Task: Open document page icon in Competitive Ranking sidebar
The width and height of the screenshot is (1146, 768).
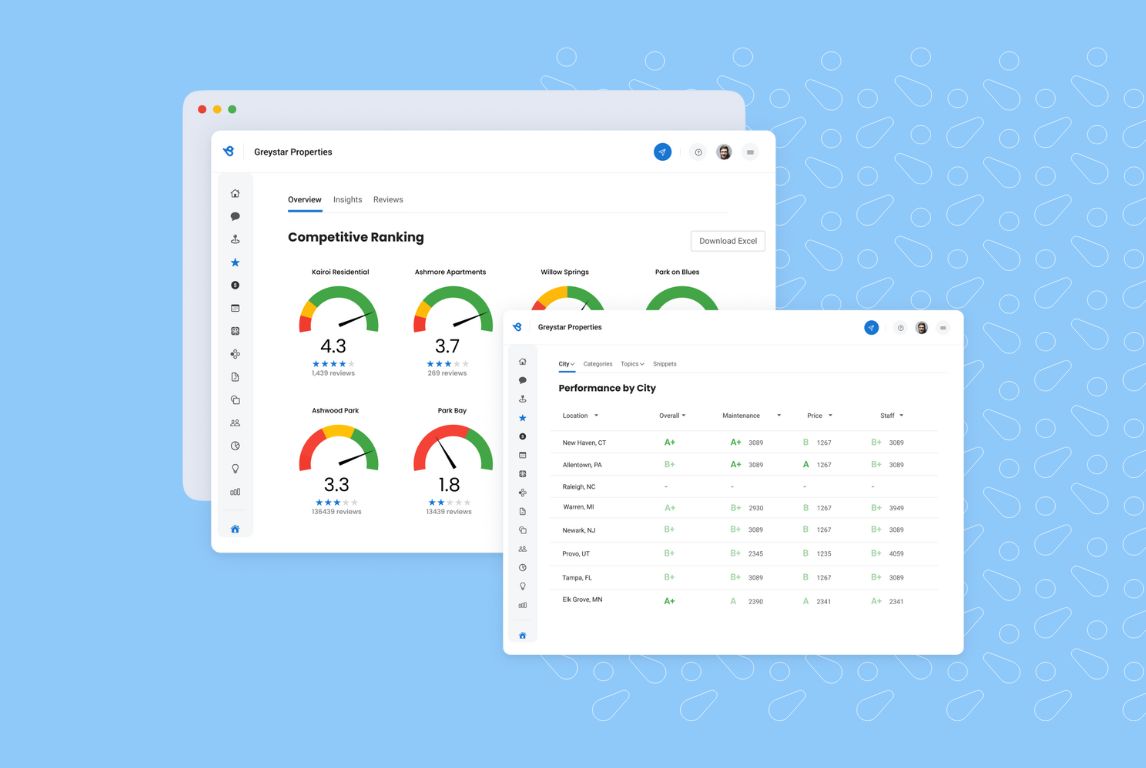Action: point(235,377)
